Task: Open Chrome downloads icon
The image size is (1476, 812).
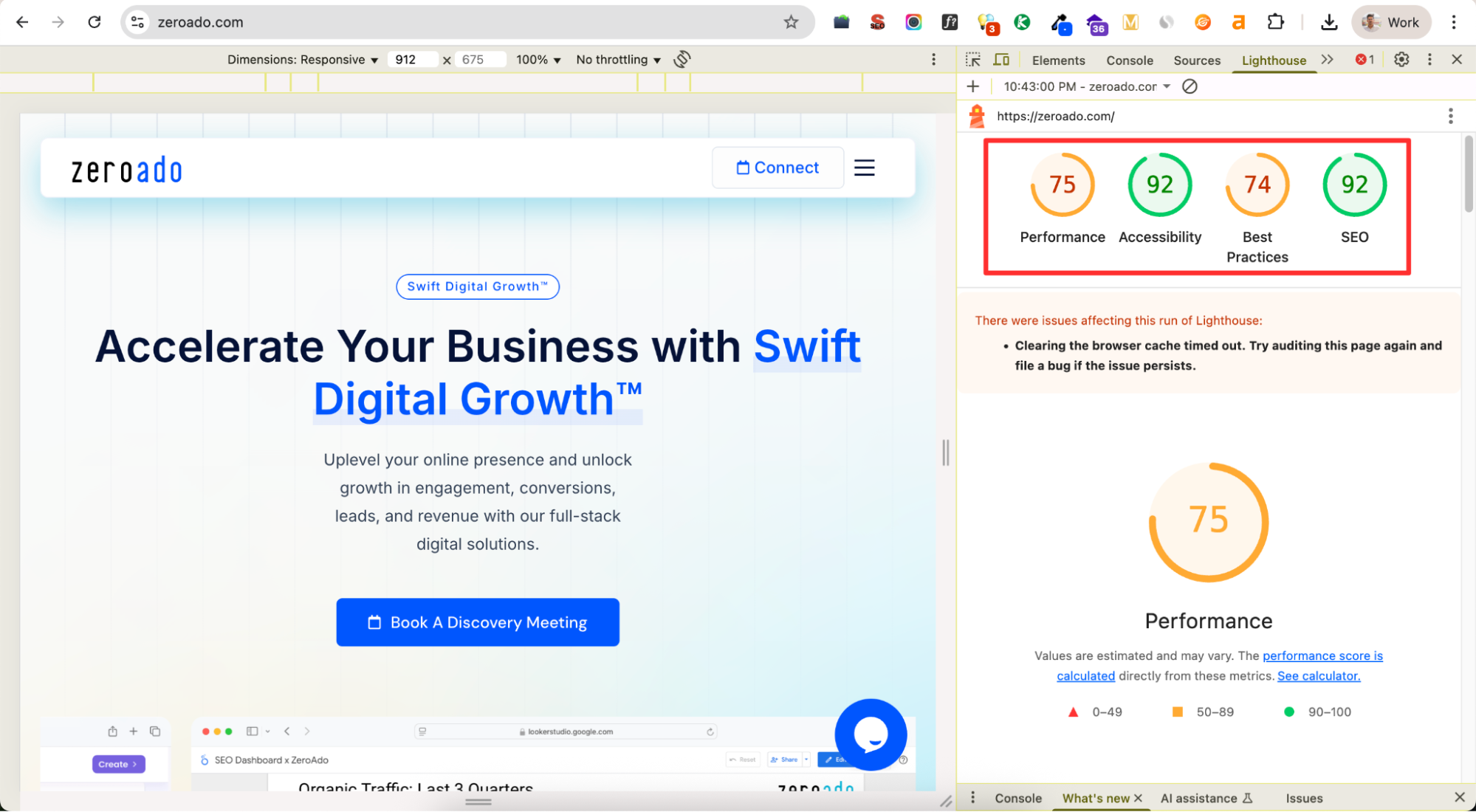Action: (x=1329, y=22)
